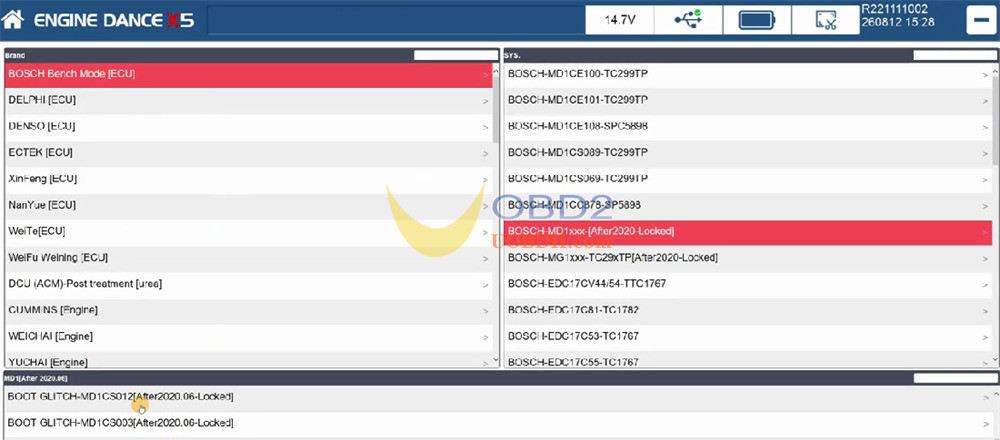This screenshot has width=1000, height=440.
Task: Select WeiFu Weining [ECU] brand
Action: coord(249,258)
